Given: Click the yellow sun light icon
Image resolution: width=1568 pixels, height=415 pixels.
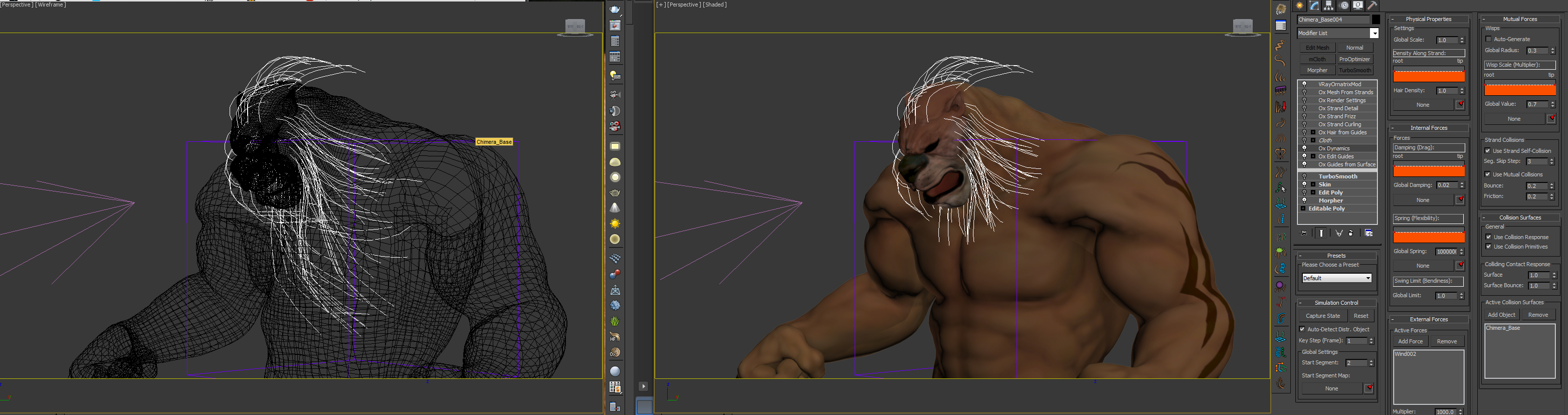Looking at the screenshot, I should tap(615, 224).
